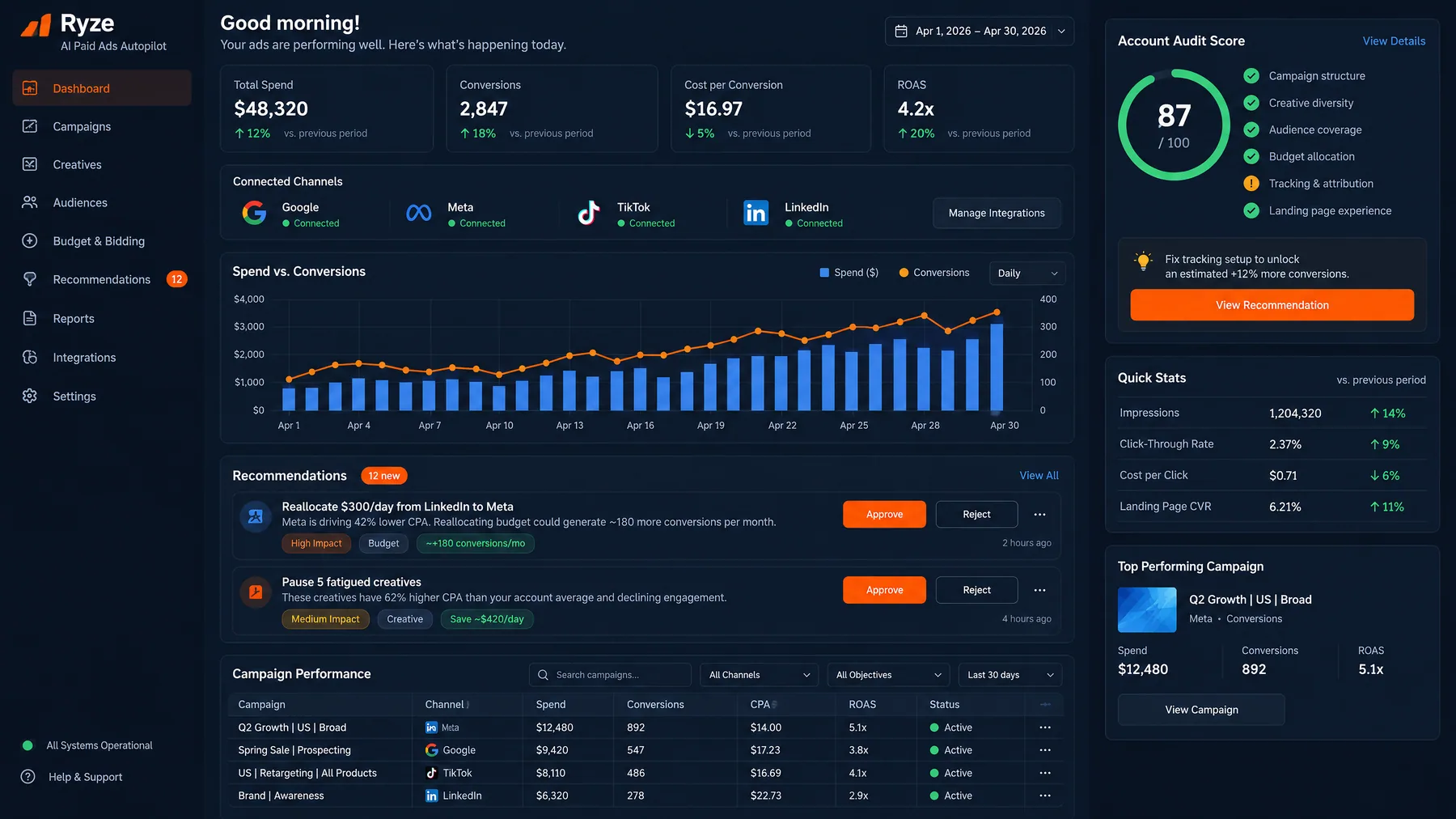Click the calendar icon in date picker
The image size is (1456, 819).
901,31
